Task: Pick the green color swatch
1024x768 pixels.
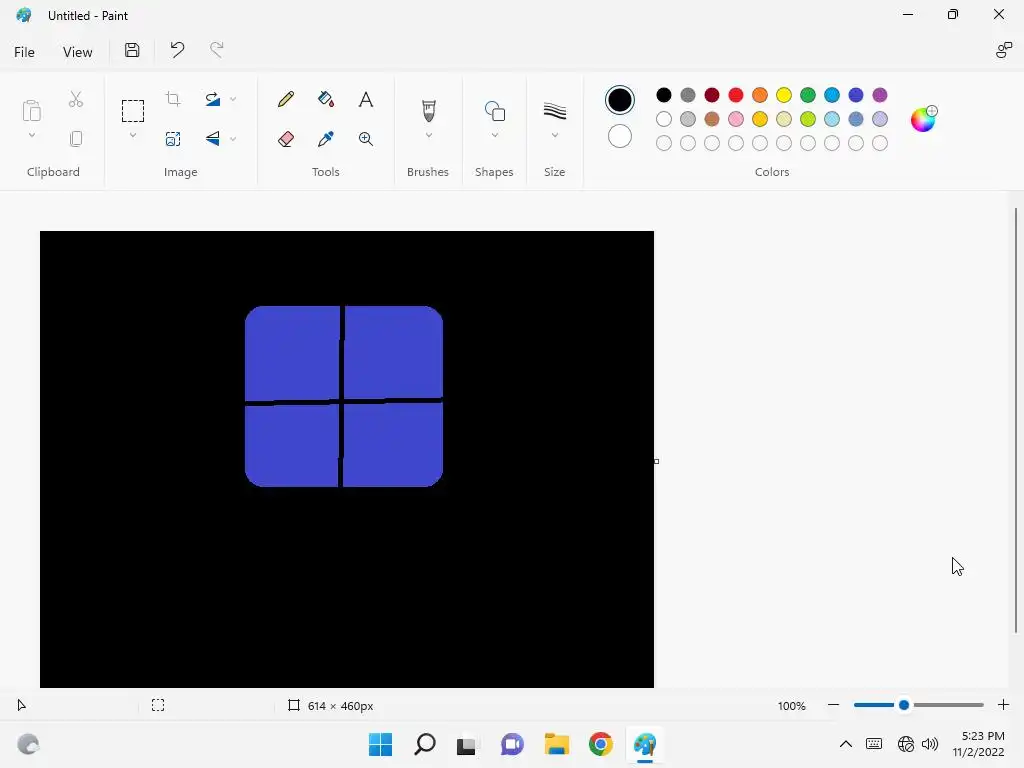Action: pos(808,95)
